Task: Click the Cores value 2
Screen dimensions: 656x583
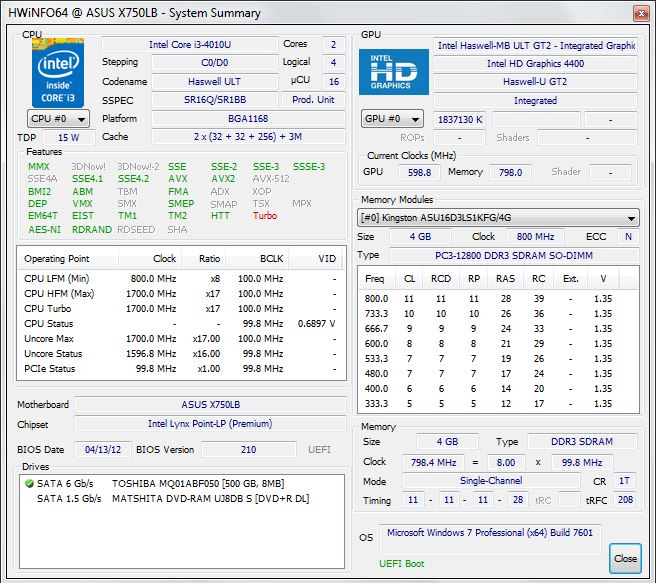Action: tap(333, 44)
